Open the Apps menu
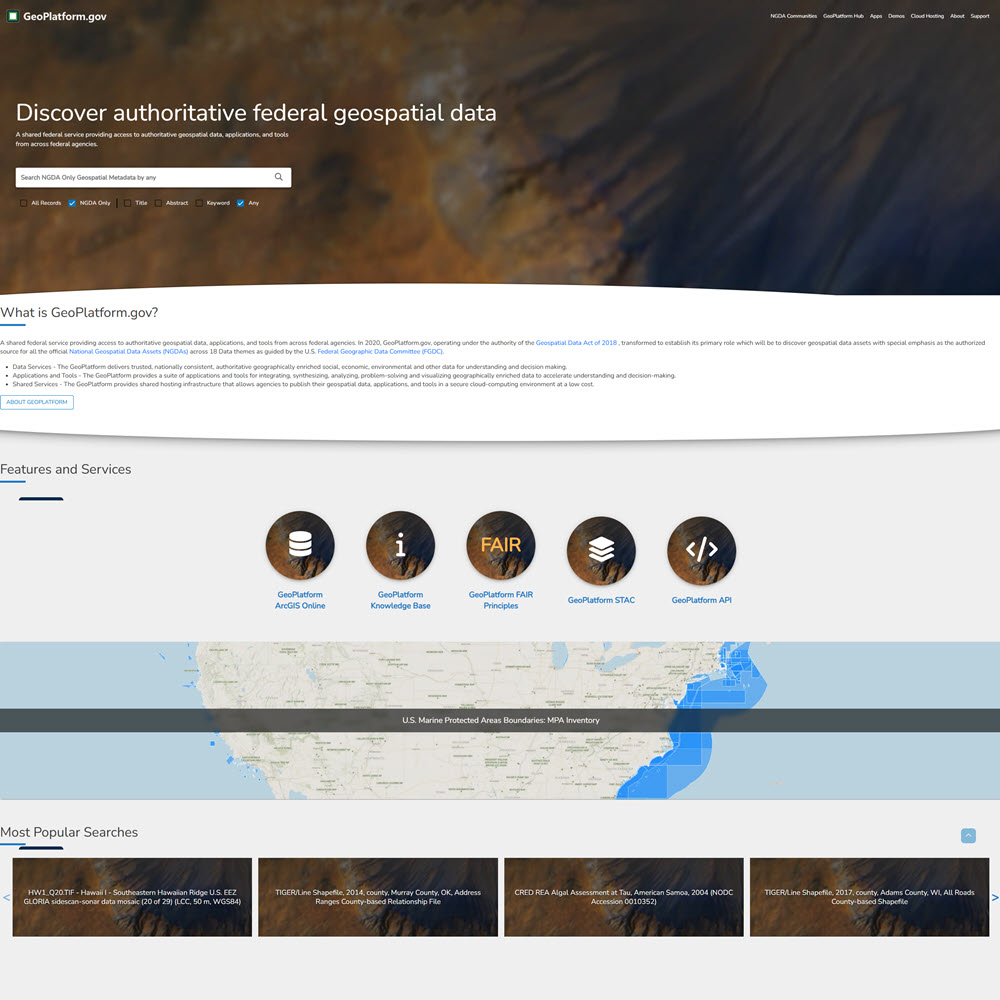Image resolution: width=1000 pixels, height=1000 pixels. click(876, 16)
